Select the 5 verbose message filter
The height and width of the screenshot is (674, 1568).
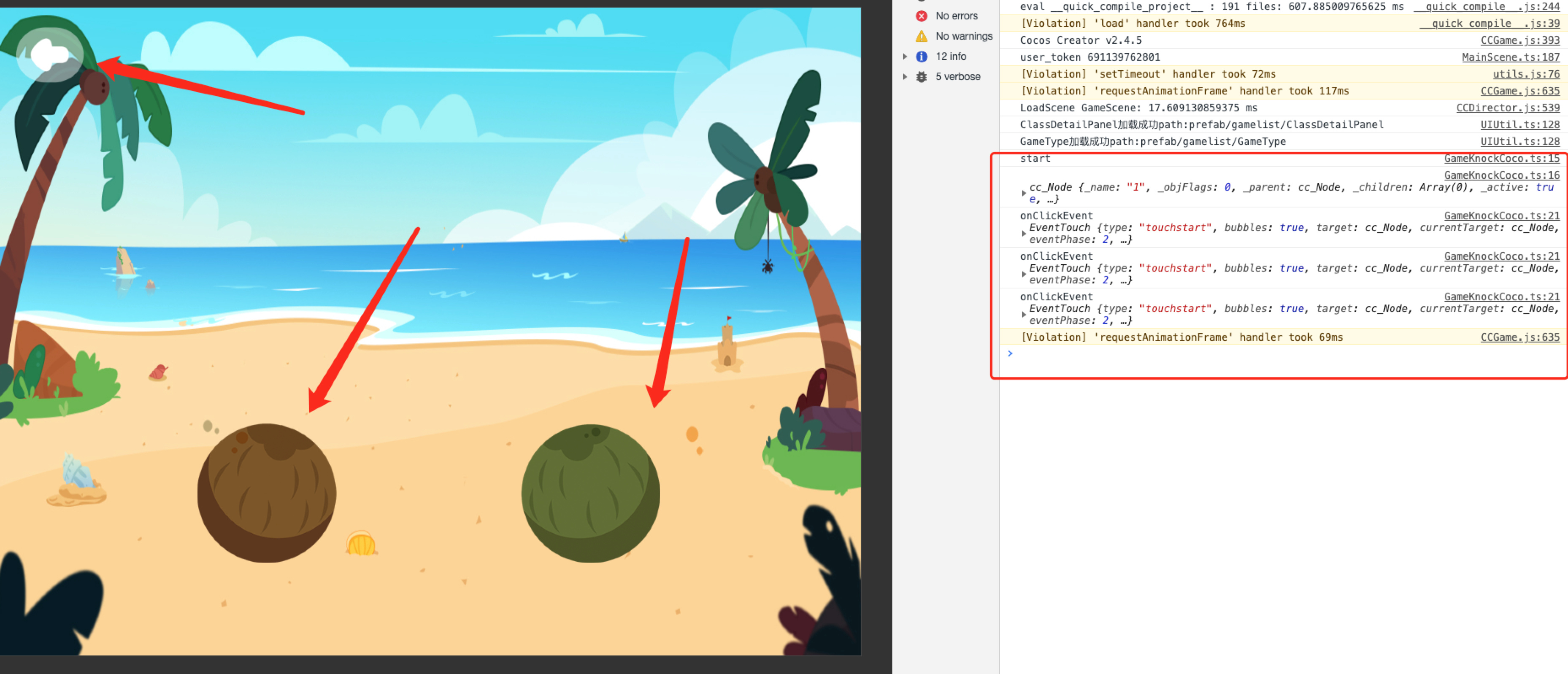coord(957,77)
